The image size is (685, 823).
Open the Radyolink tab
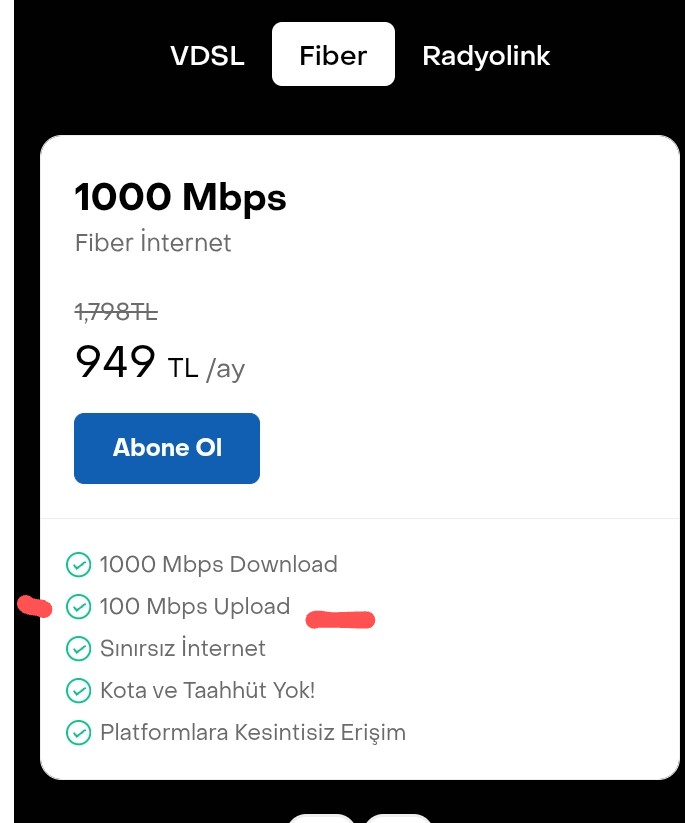click(x=486, y=56)
